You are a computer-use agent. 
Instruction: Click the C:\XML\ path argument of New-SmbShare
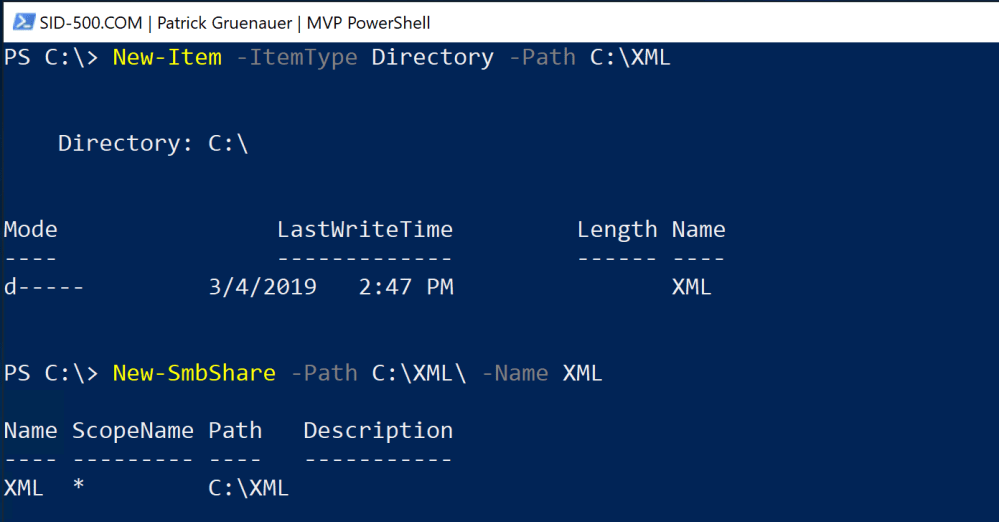[419, 373]
